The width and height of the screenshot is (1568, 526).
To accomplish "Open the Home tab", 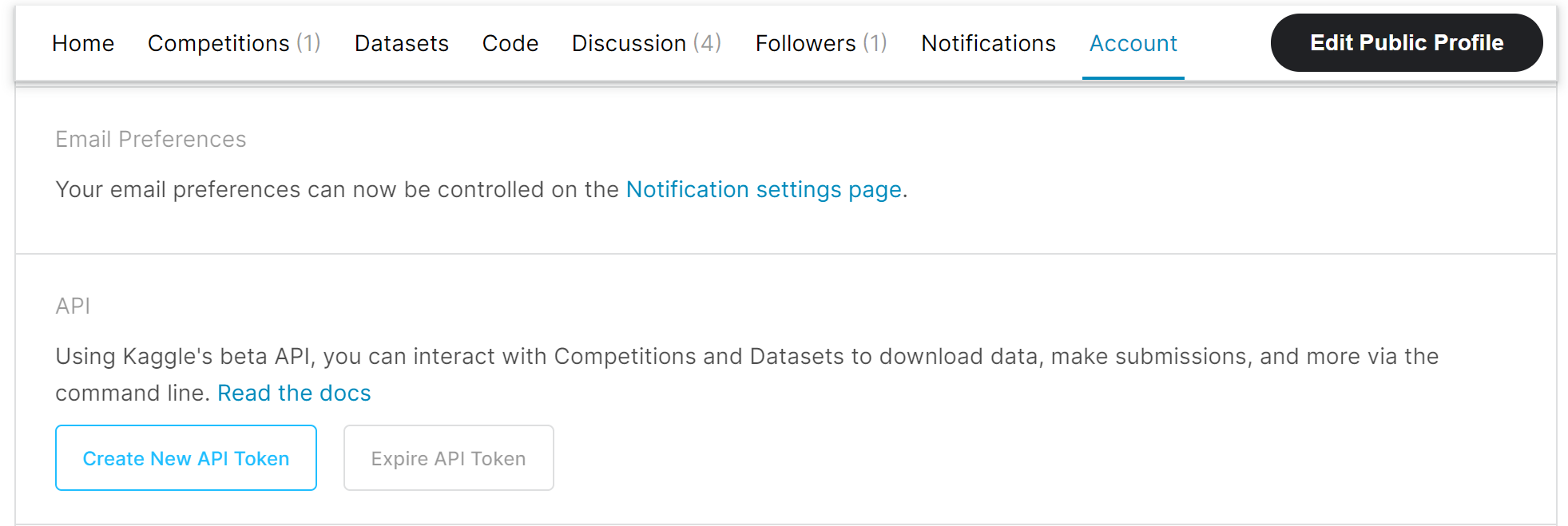I will [83, 43].
